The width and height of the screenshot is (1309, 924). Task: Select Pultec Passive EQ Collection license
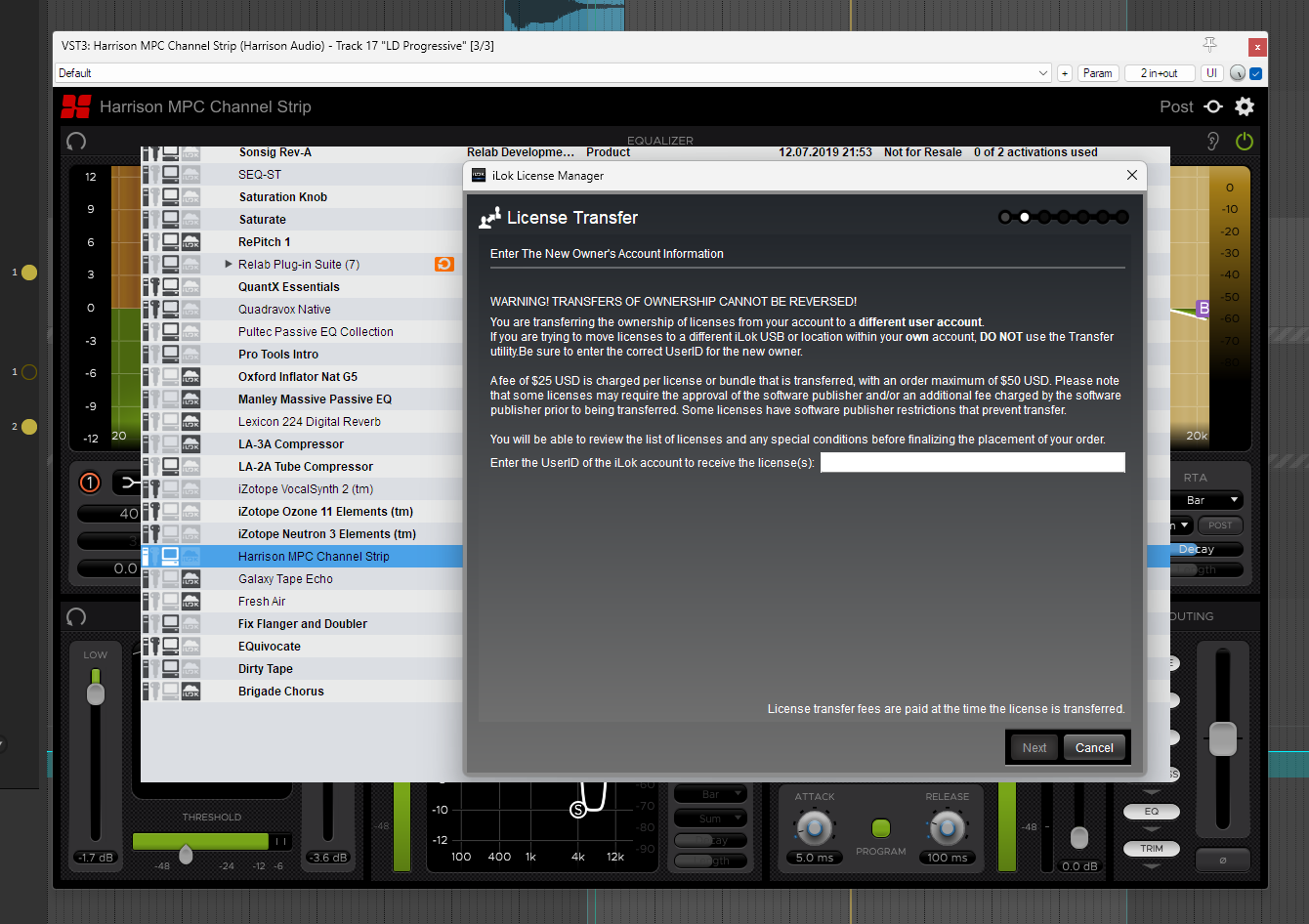point(302,331)
